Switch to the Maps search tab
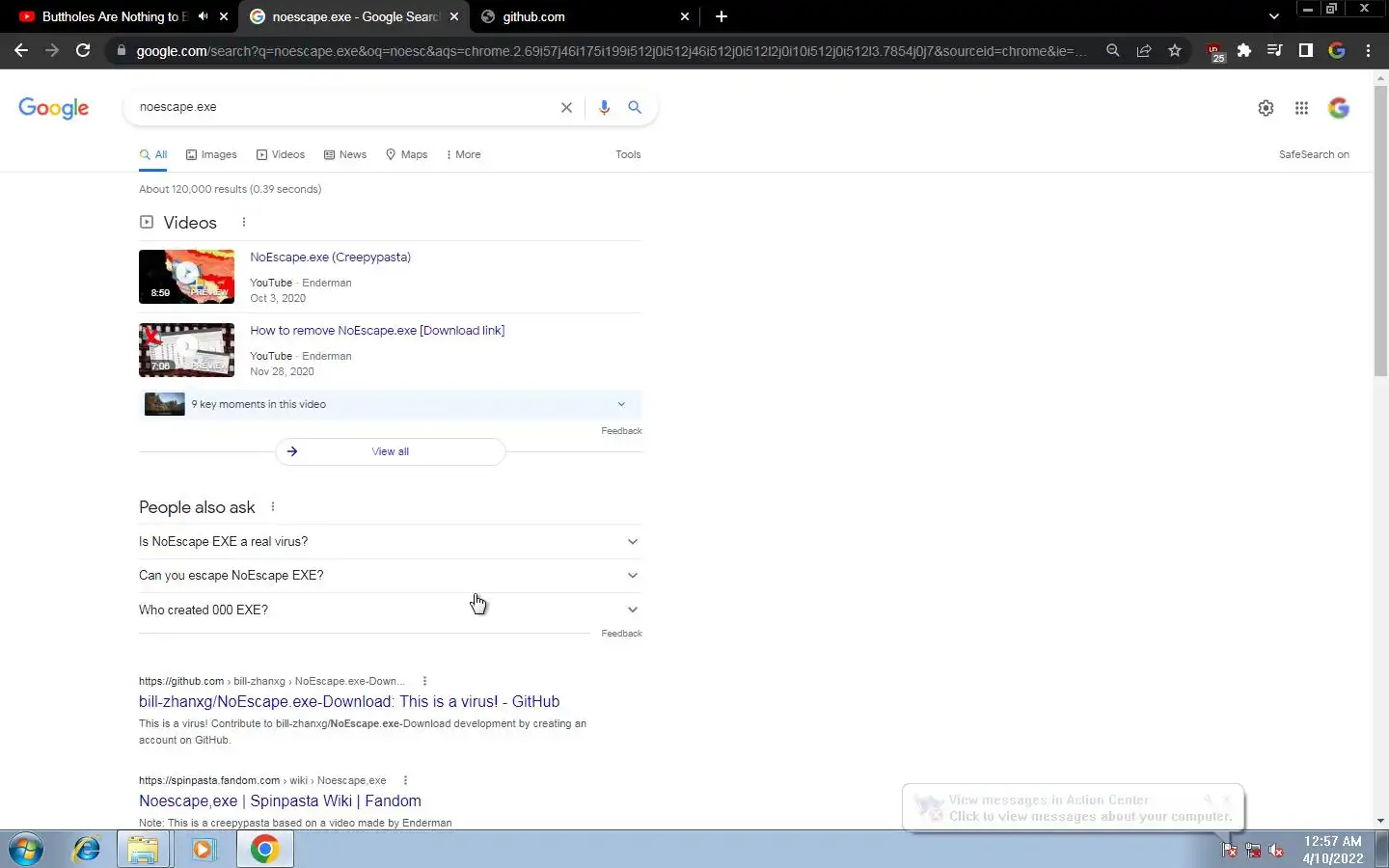The image size is (1389, 868). click(406, 154)
